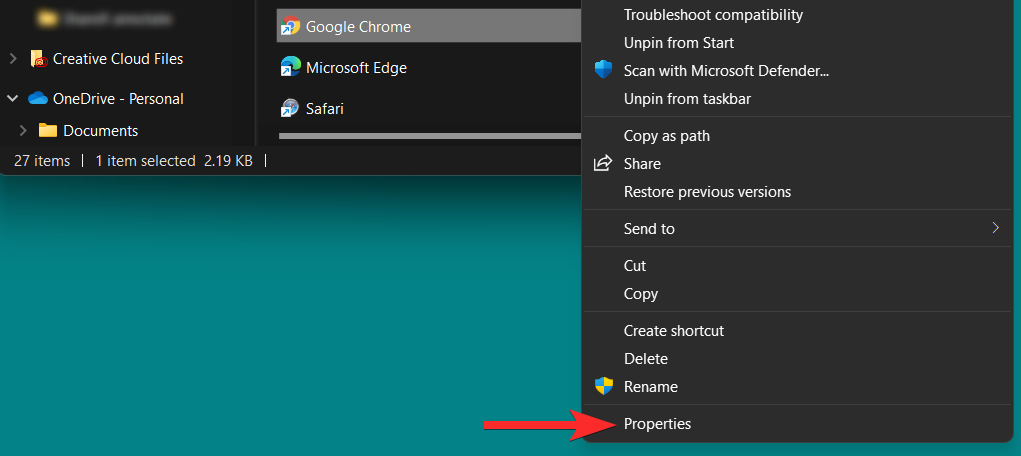Choose Restore previous versions

707,192
